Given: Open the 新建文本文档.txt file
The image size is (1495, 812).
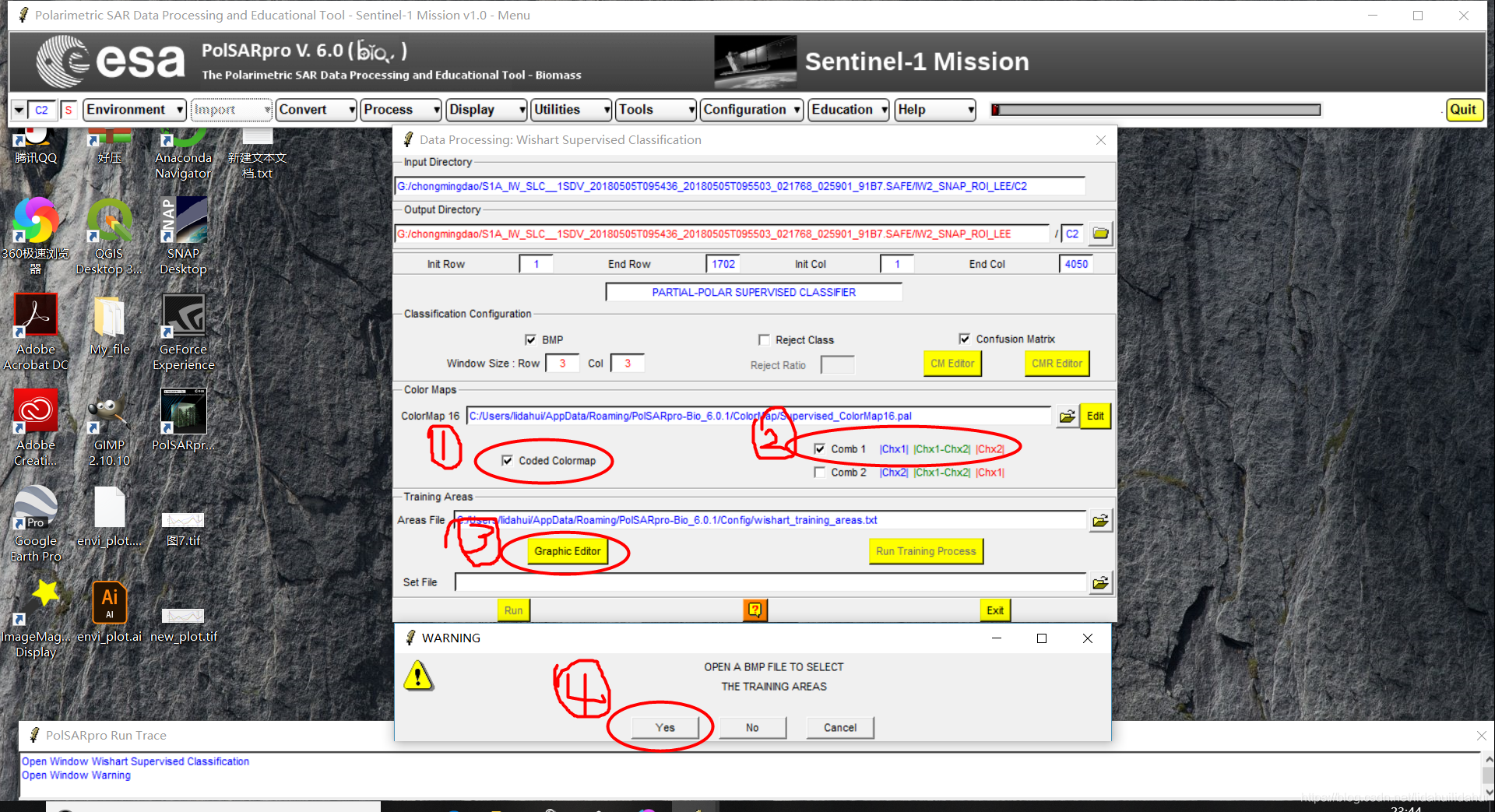Looking at the screenshot, I should tap(257, 155).
